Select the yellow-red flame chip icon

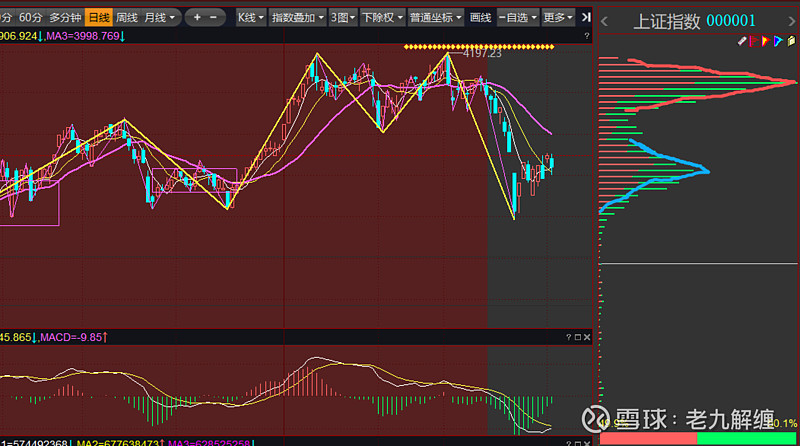tap(765, 41)
